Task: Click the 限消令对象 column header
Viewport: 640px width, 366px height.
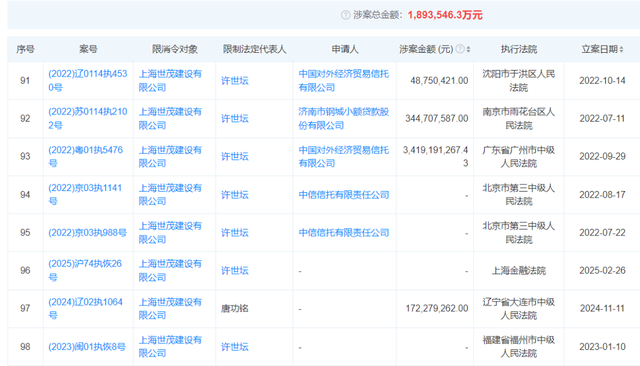Action: pos(175,49)
